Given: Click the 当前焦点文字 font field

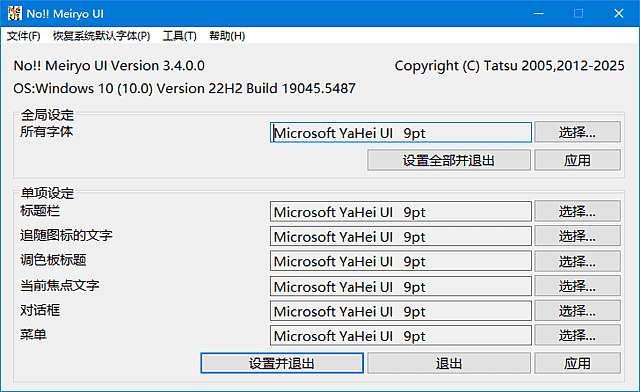Looking at the screenshot, I should click(x=401, y=286).
